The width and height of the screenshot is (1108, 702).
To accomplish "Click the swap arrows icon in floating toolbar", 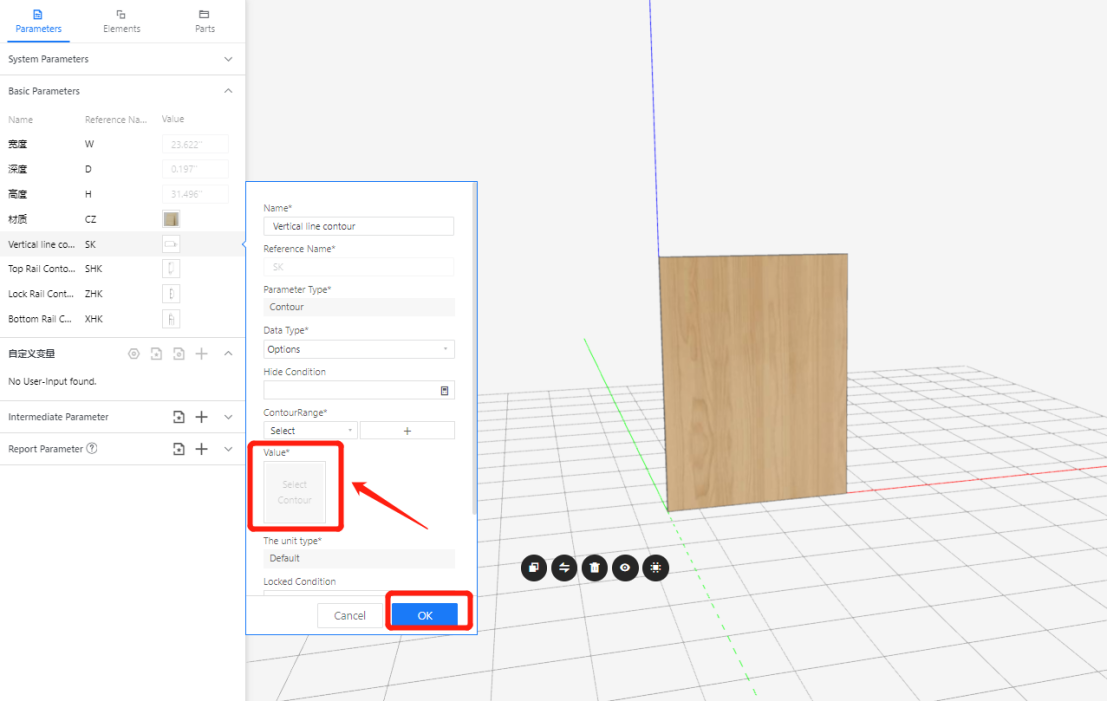I will click(564, 568).
